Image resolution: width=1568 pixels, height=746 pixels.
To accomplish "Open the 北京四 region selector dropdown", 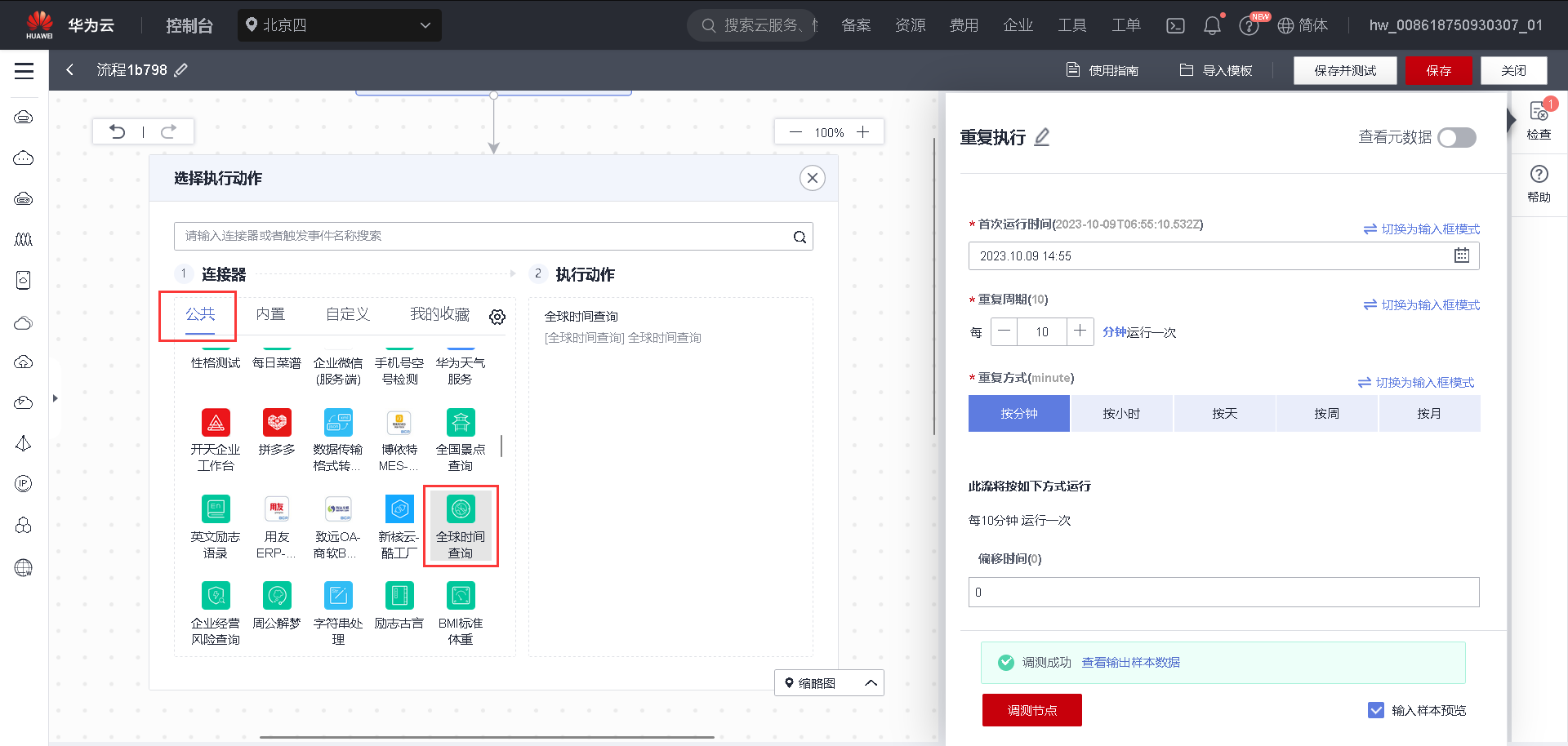I will click(x=339, y=25).
